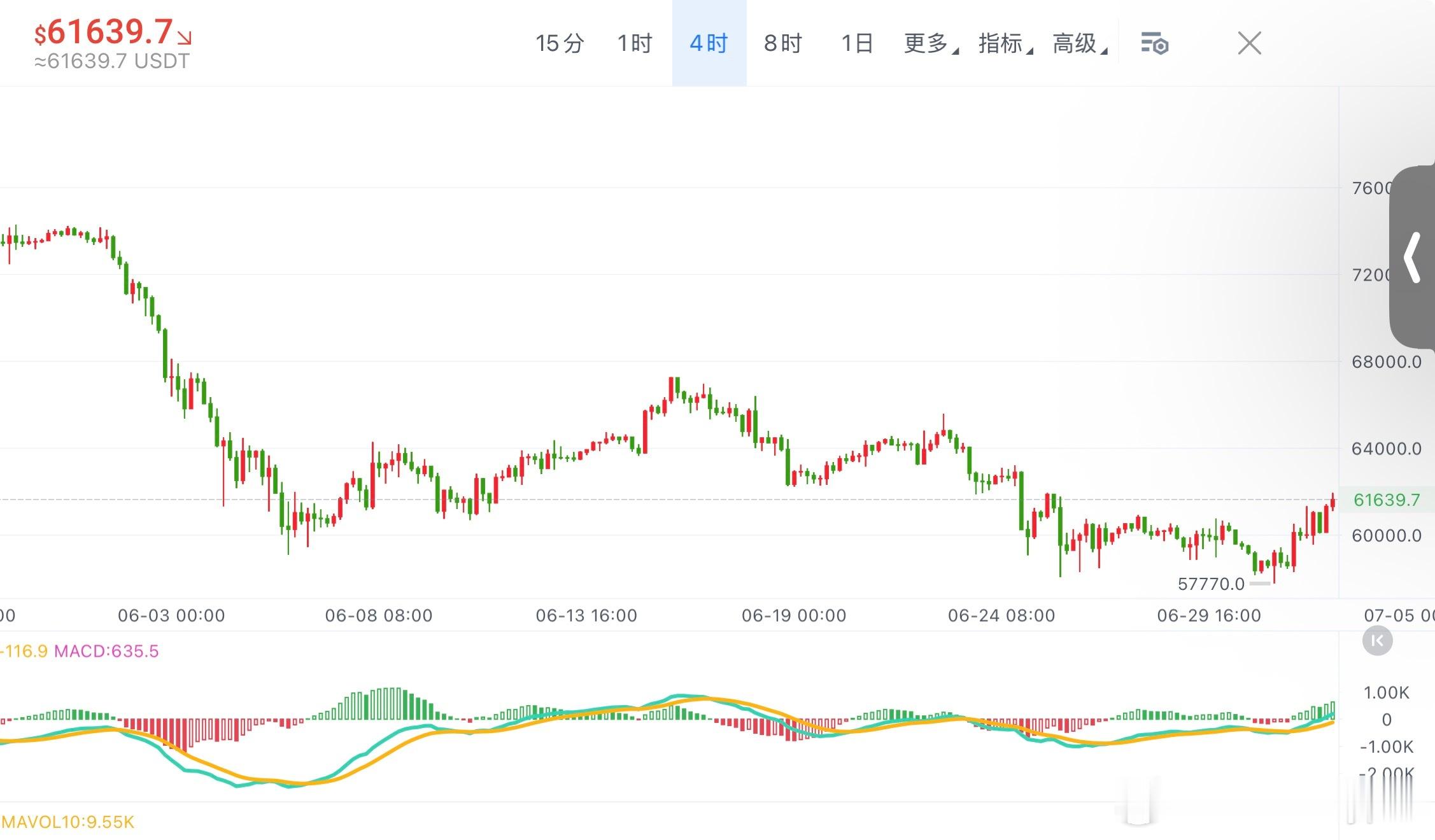The image size is (1435, 840).
Task: Click the 57770.0 low price marker
Action: tap(1211, 584)
